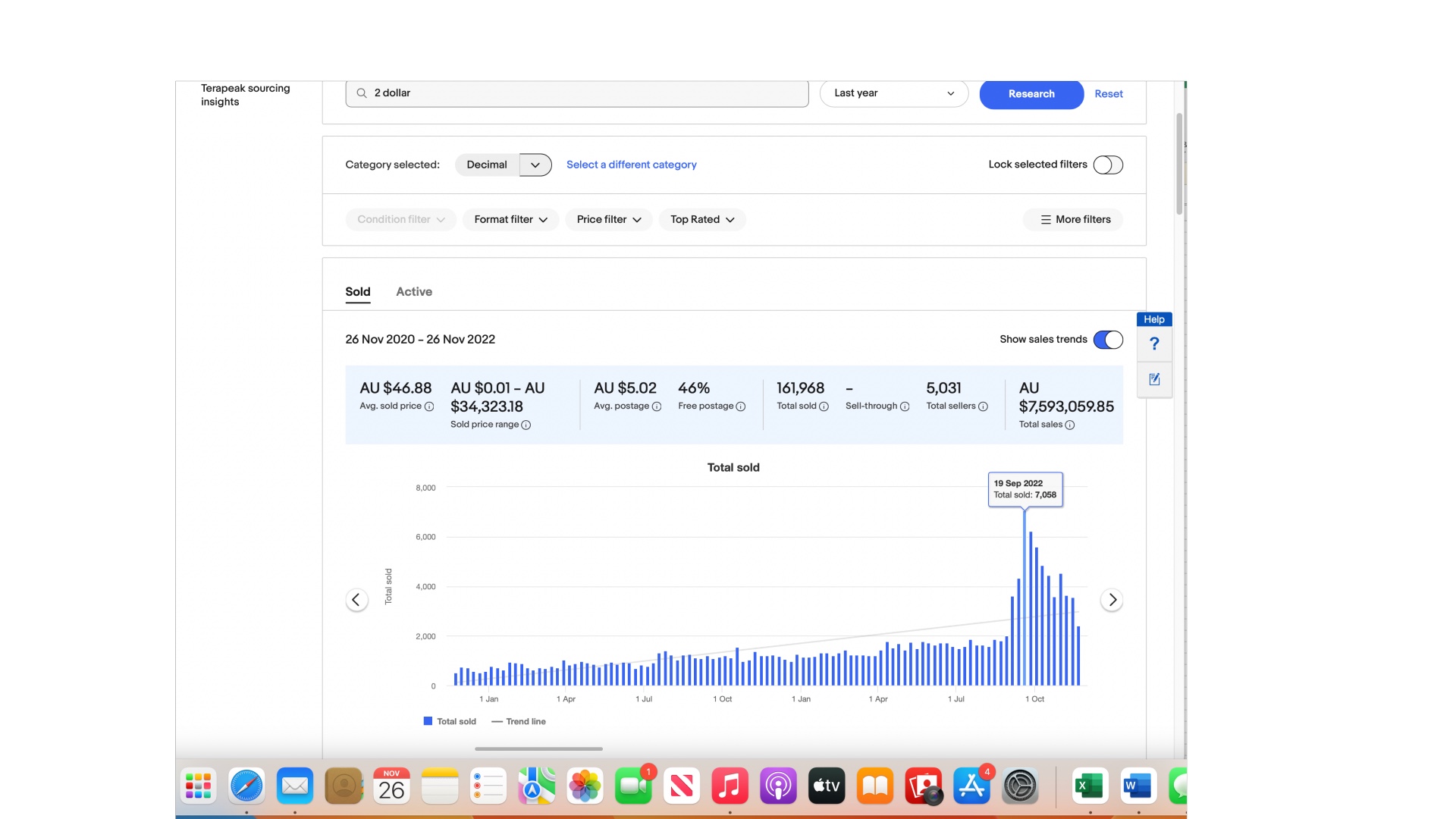Open the Condition filter dropdown
The height and width of the screenshot is (819, 1456).
pos(401,220)
